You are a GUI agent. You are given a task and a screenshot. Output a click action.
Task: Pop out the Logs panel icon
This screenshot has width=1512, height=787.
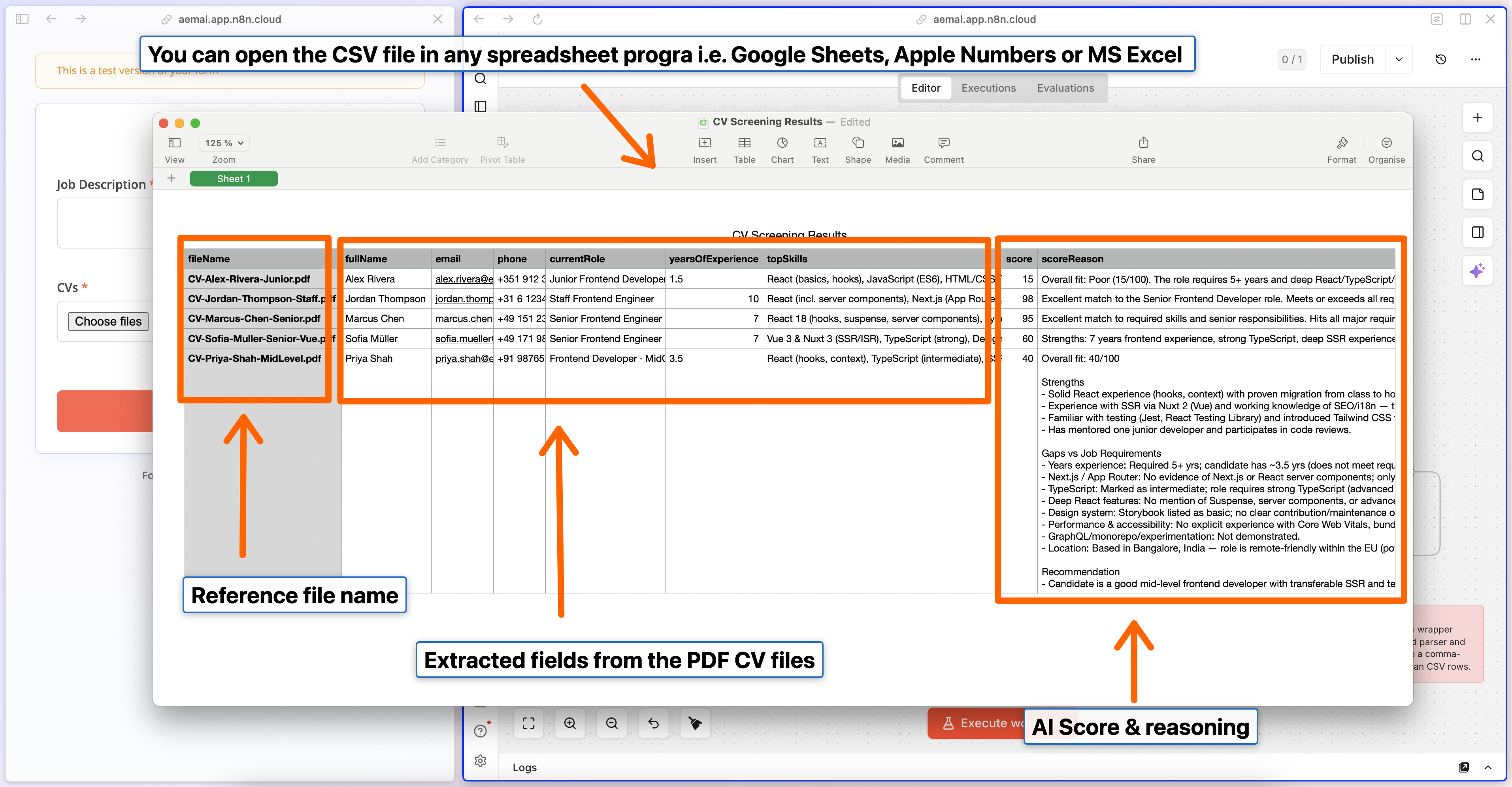[1464, 767]
